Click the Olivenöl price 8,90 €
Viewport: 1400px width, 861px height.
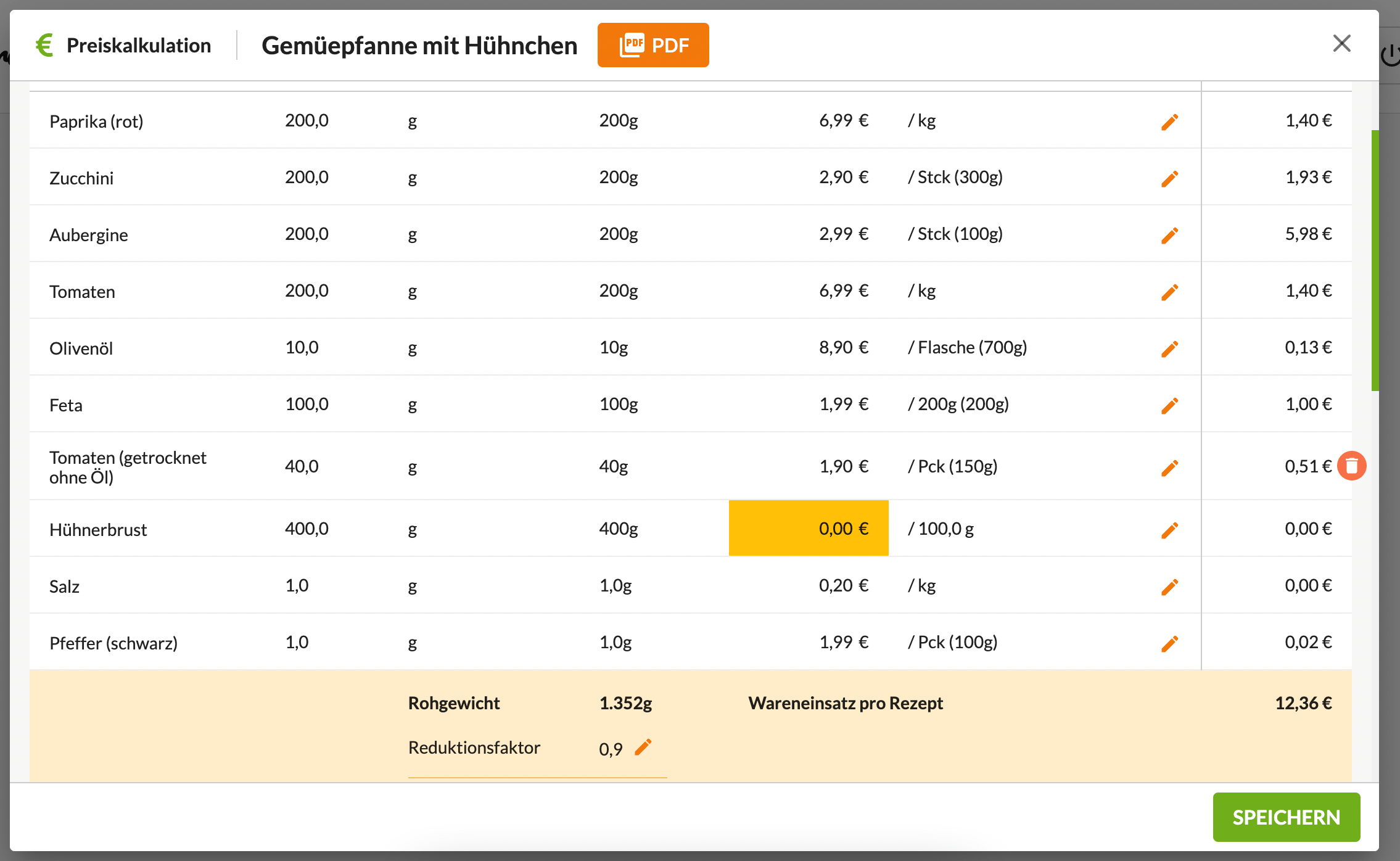(844, 347)
